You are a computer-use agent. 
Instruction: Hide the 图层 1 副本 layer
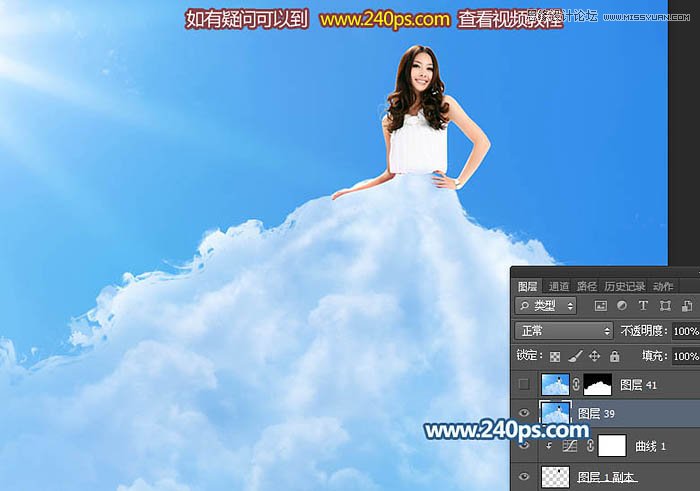(x=524, y=476)
